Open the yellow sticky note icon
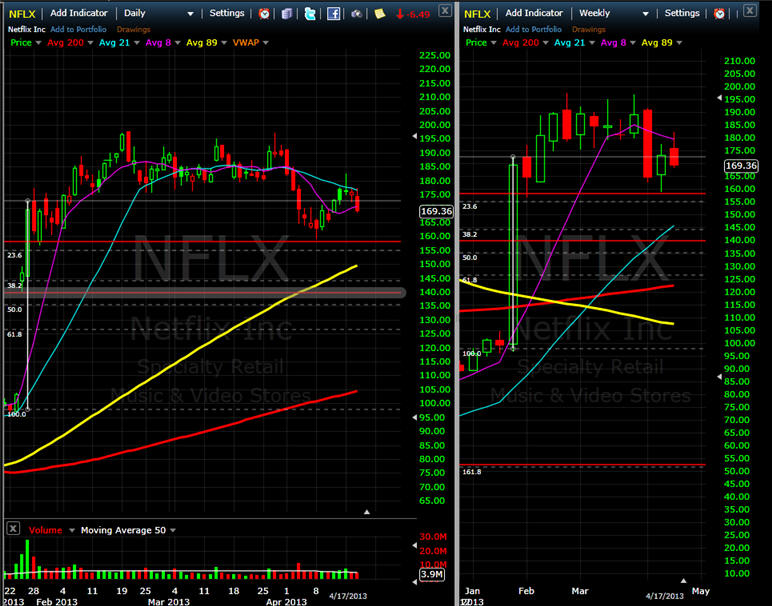The width and height of the screenshot is (772, 606). 380,14
